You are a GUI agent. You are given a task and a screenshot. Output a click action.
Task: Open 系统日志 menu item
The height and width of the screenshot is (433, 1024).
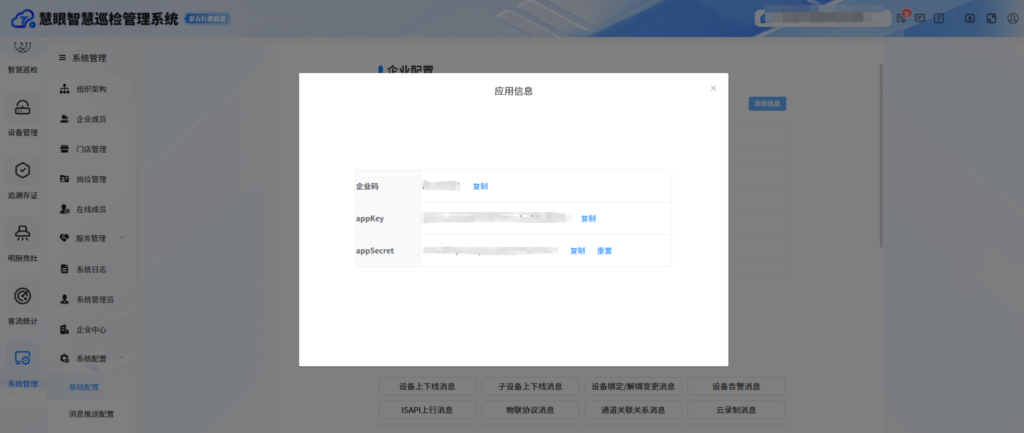pos(90,269)
